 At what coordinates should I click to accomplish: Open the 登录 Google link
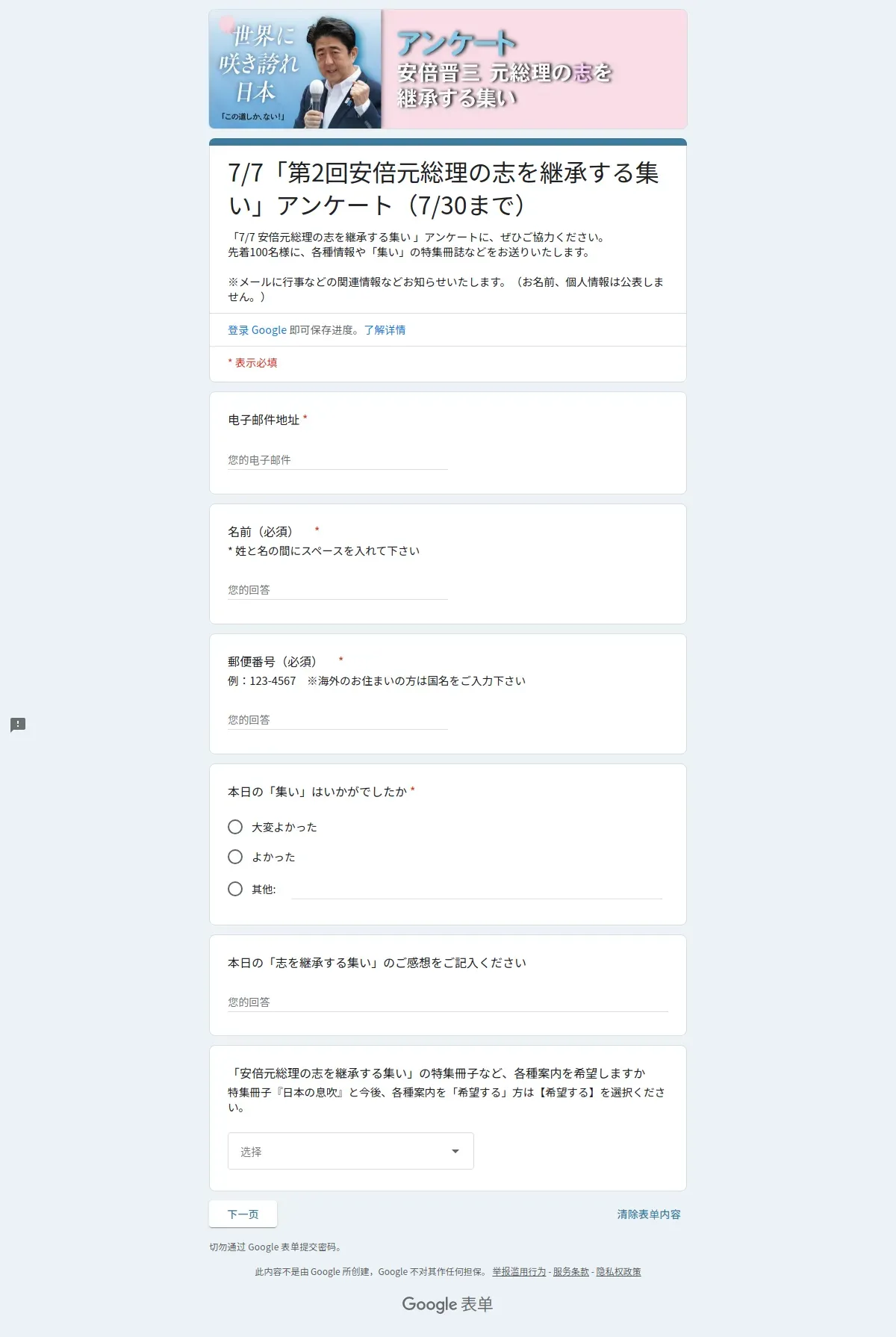pos(257,330)
